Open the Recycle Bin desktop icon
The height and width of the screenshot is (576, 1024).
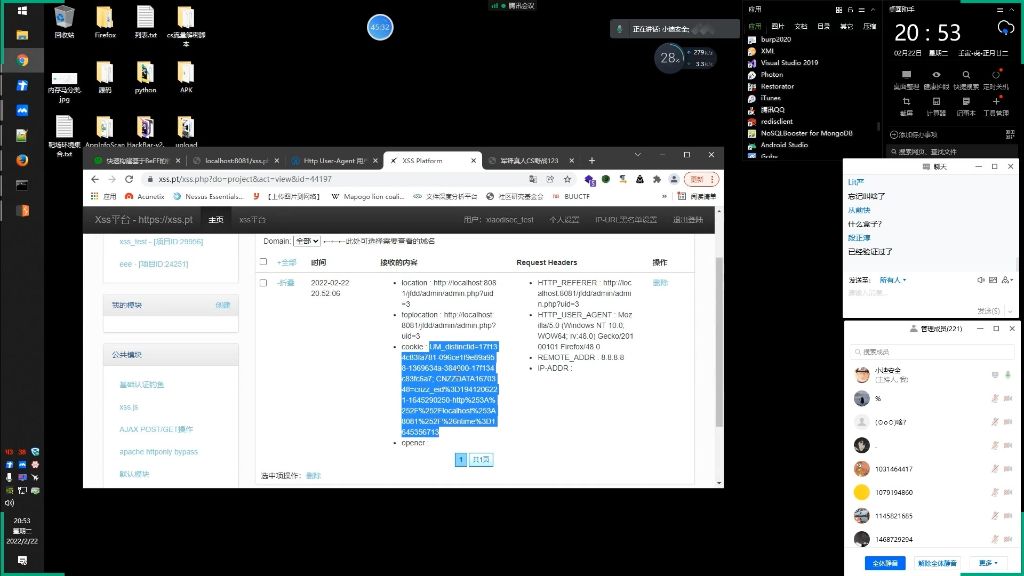pyautogui.click(x=64, y=22)
